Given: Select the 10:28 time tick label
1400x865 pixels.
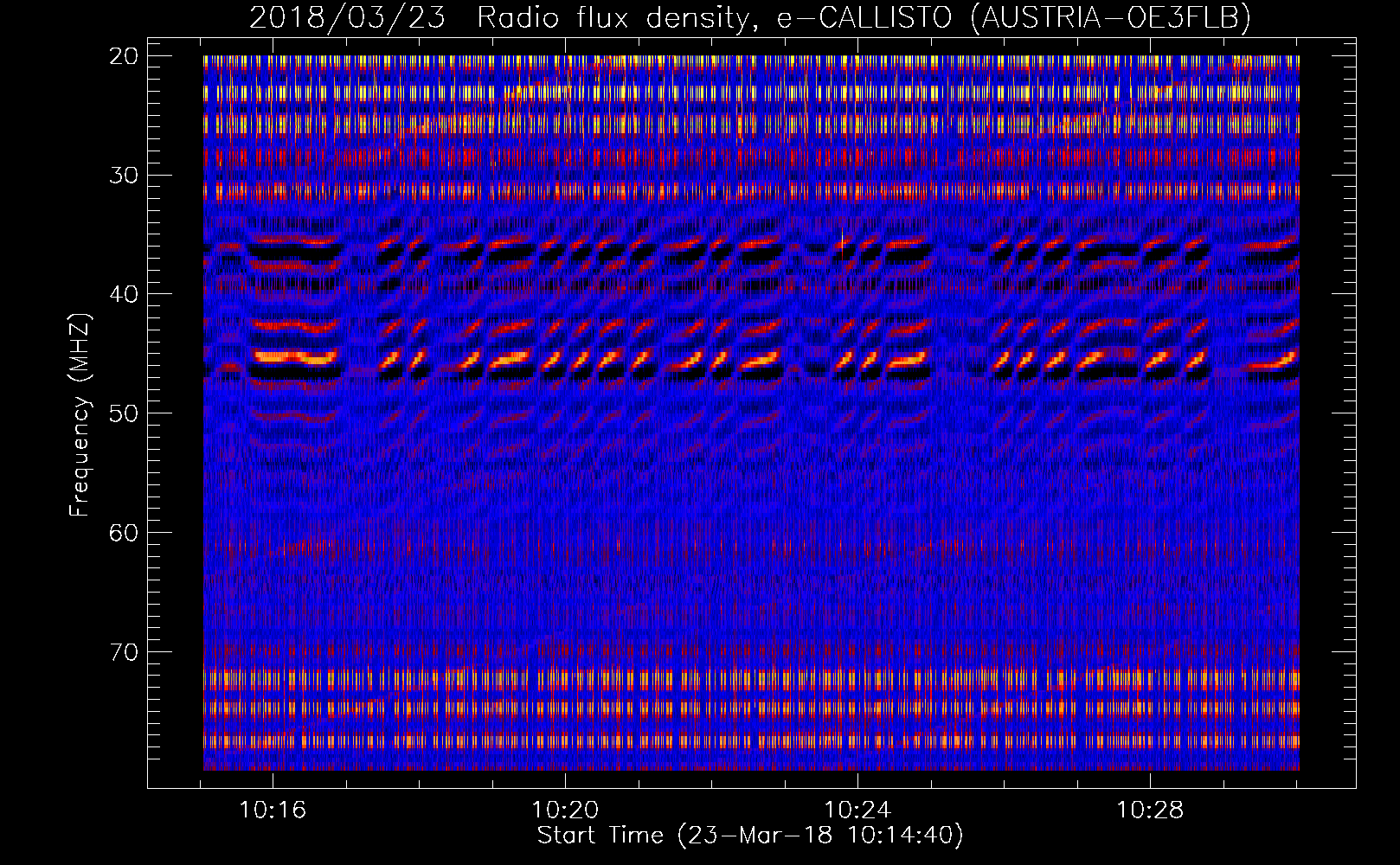Looking at the screenshot, I should [1150, 811].
